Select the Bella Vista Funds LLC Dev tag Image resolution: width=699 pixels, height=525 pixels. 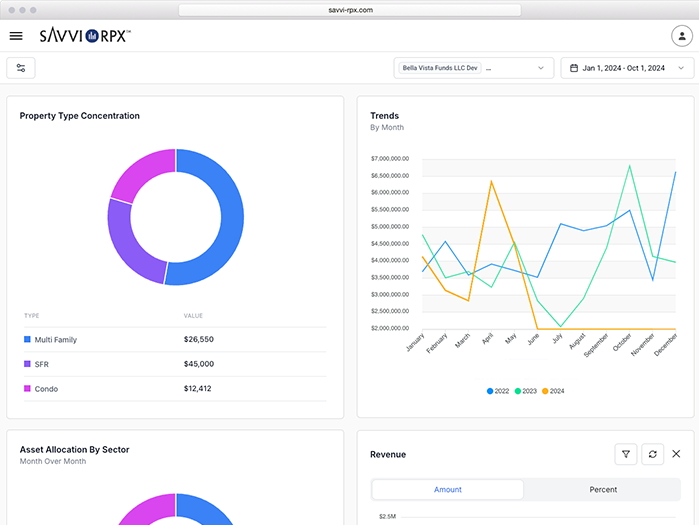[x=440, y=68]
